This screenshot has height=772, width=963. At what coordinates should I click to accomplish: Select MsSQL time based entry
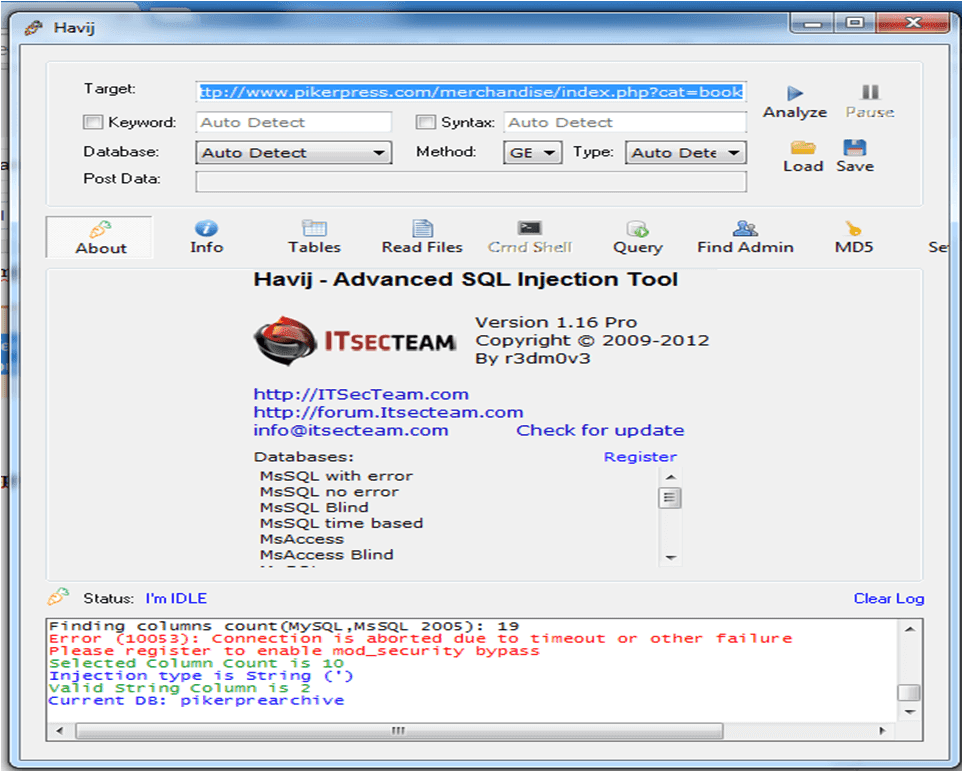341,523
